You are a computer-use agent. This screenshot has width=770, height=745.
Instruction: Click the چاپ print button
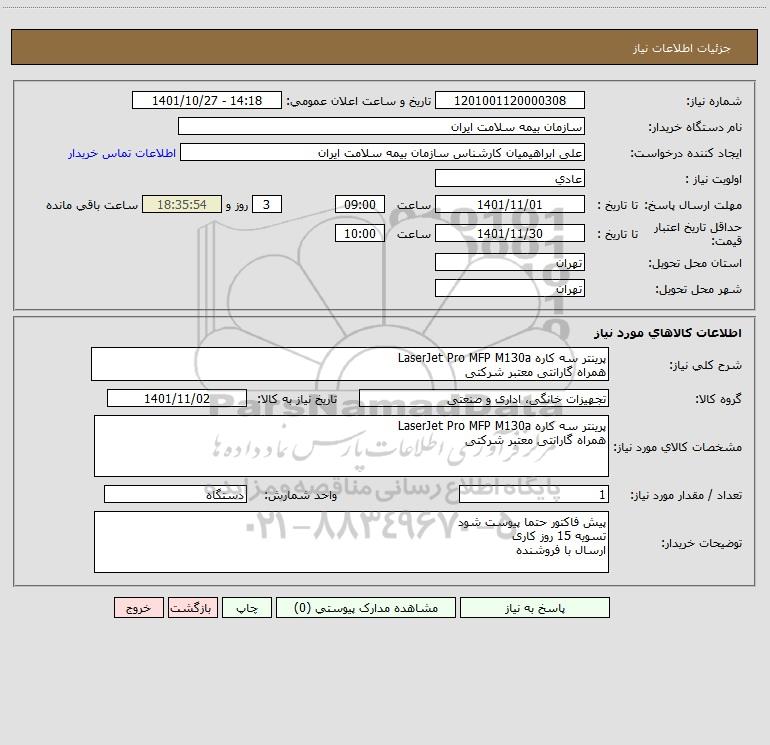click(x=247, y=608)
